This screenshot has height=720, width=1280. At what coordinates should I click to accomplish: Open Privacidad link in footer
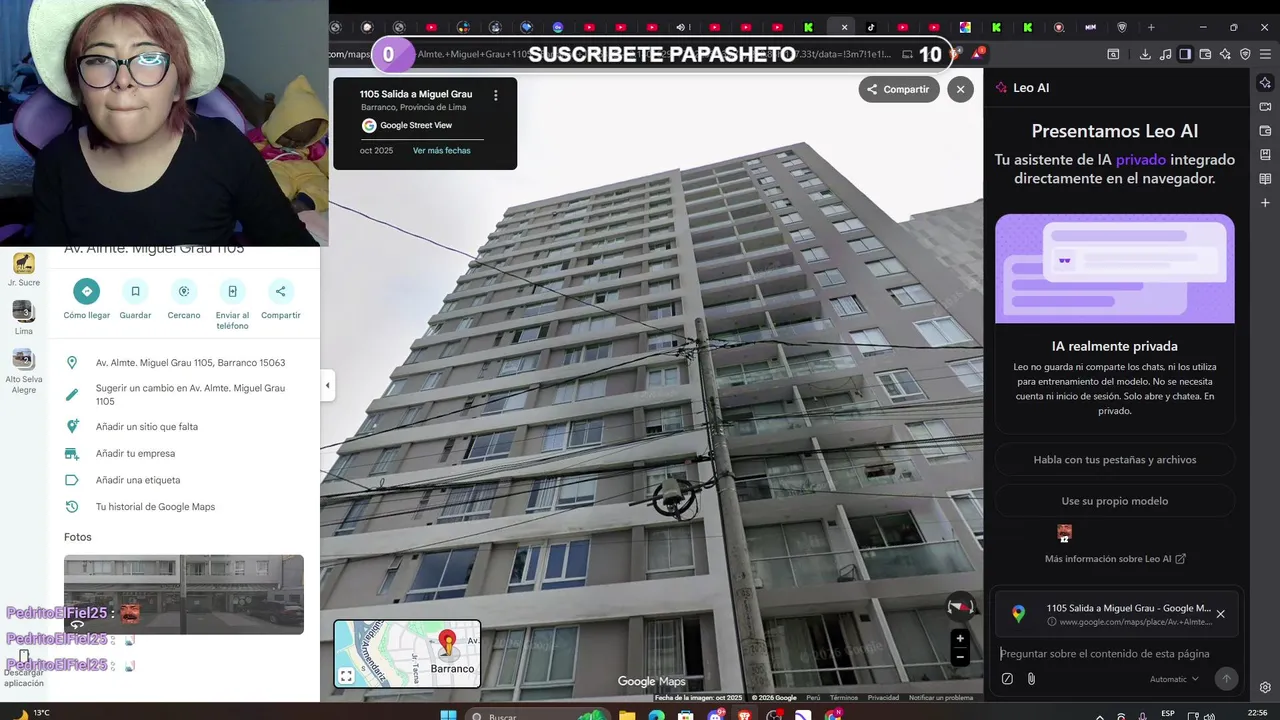tap(883, 698)
